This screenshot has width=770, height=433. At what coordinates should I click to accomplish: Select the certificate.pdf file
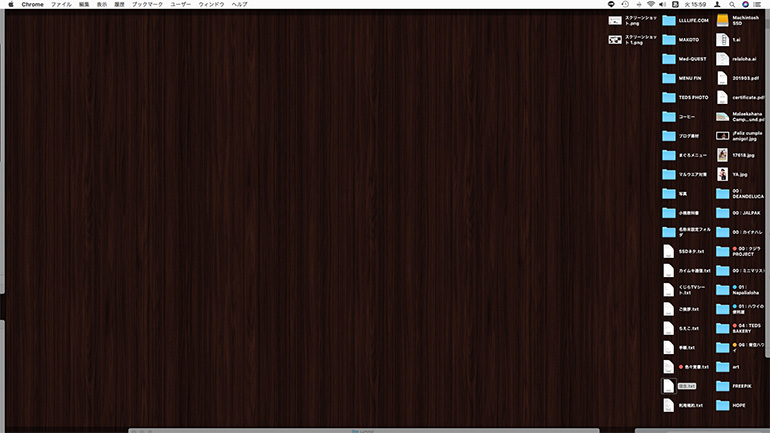(722, 98)
